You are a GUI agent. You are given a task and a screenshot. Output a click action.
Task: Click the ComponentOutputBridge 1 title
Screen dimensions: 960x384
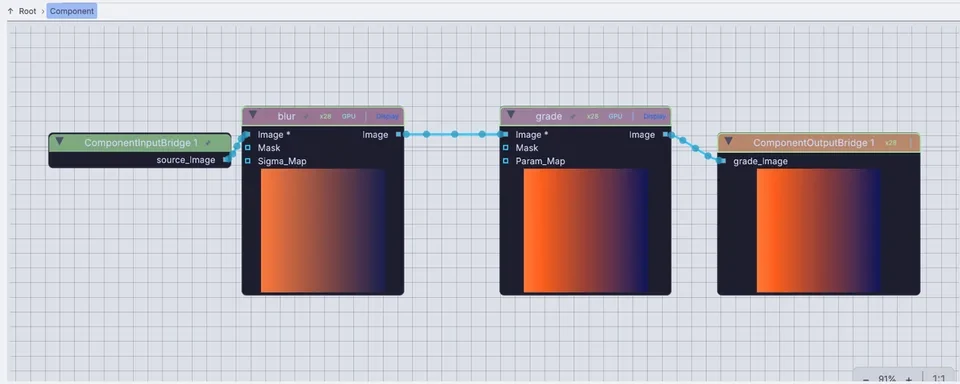pyautogui.click(x=814, y=143)
